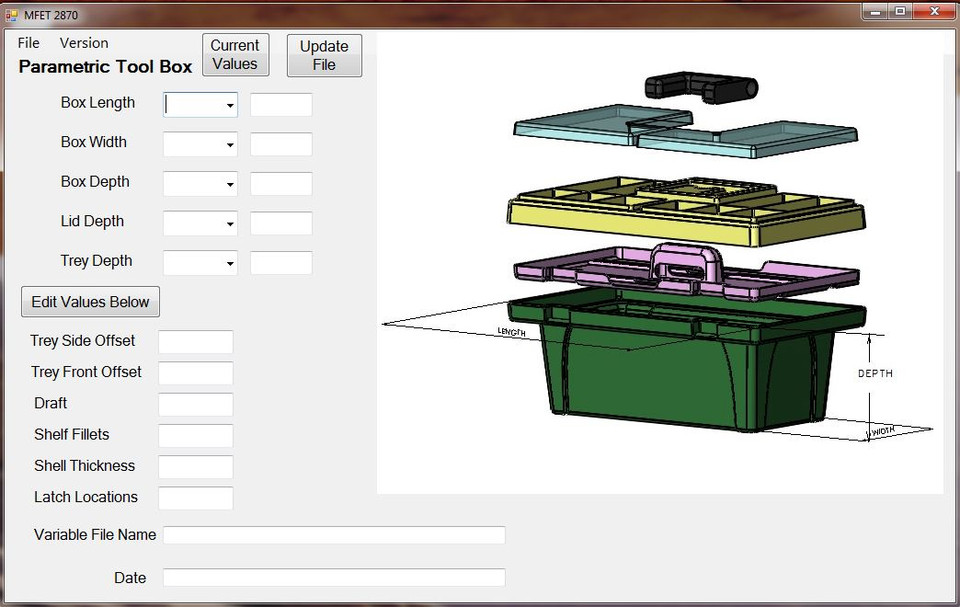This screenshot has width=960, height=607.
Task: Click the Trey Side Offset input field
Action: 195,341
